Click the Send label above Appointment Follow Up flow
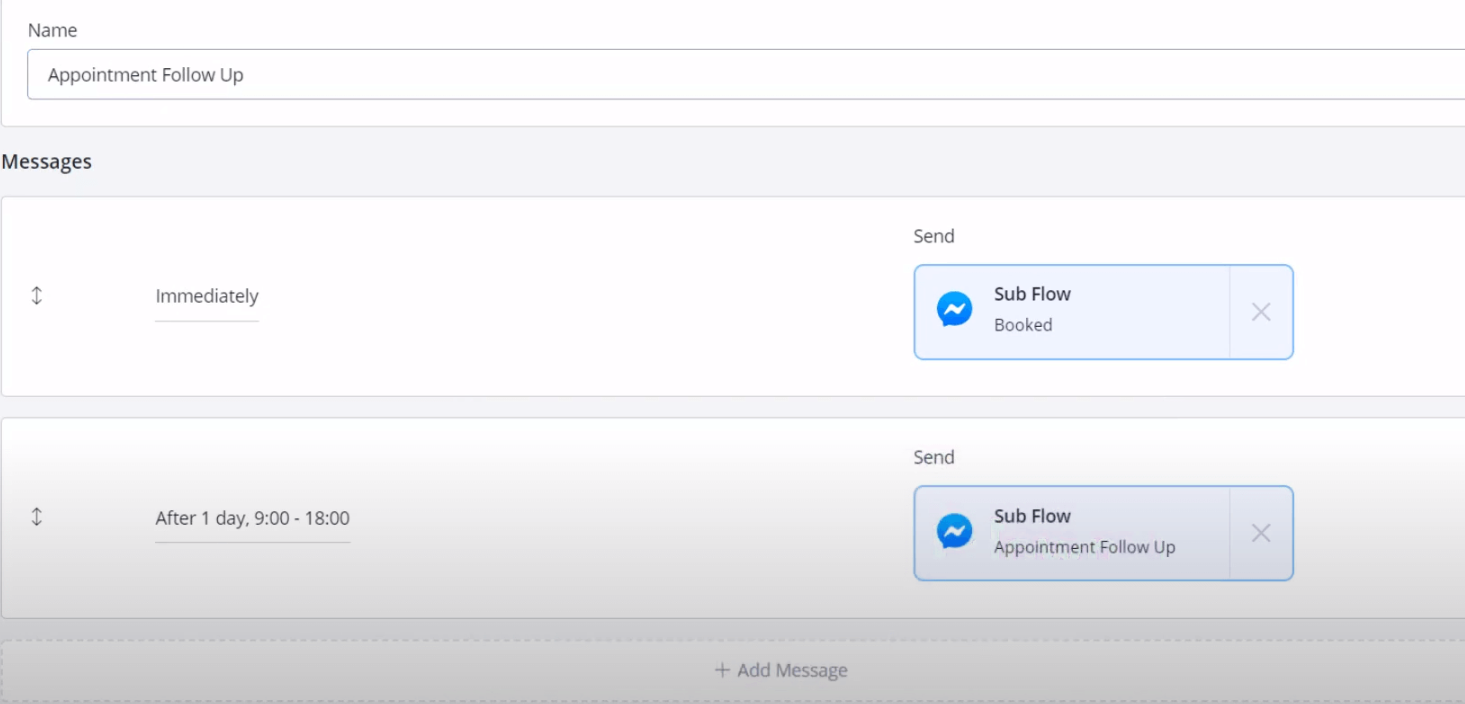Screen dimensions: 1465x704 coord(933,457)
